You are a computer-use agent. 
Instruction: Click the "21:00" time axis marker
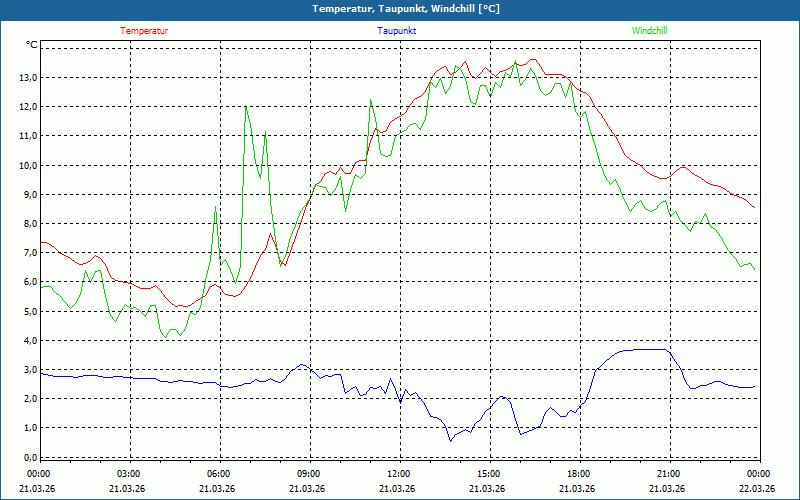point(668,474)
